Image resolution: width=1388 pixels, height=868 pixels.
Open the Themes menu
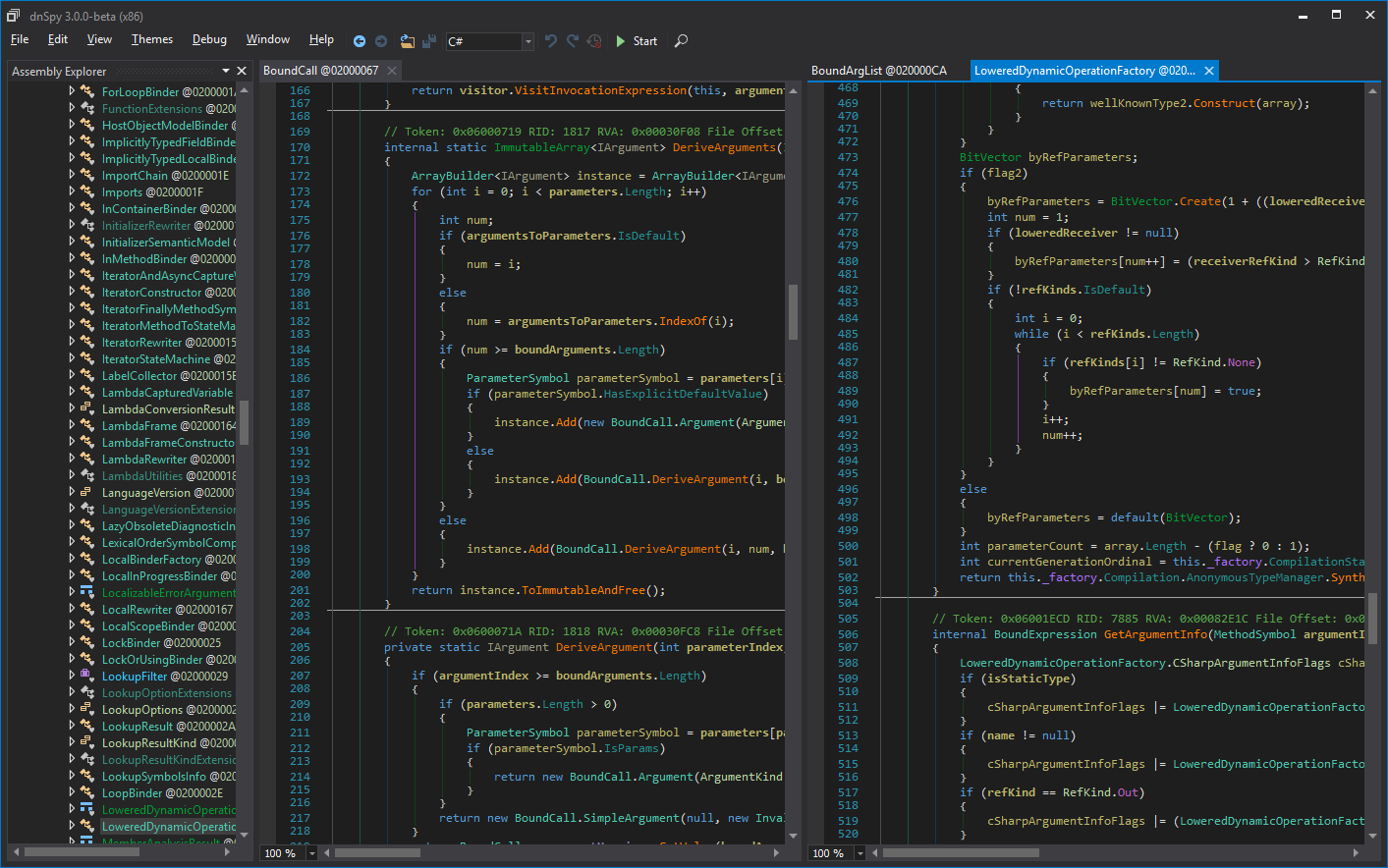click(x=152, y=39)
